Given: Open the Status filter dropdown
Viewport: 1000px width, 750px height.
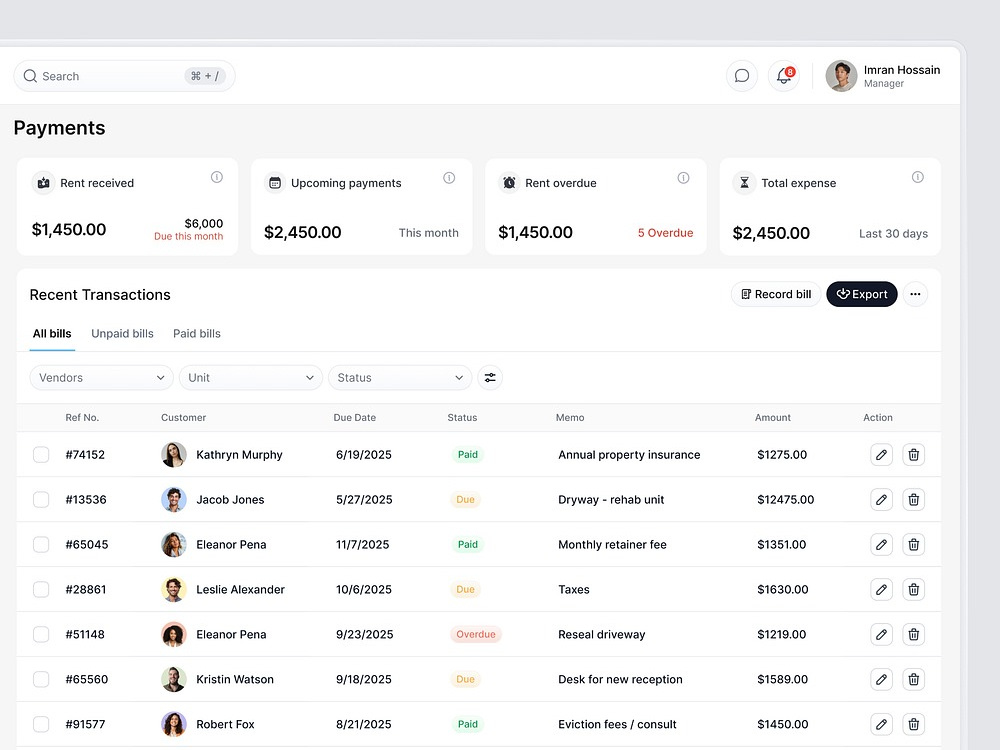Looking at the screenshot, I should pyautogui.click(x=400, y=378).
